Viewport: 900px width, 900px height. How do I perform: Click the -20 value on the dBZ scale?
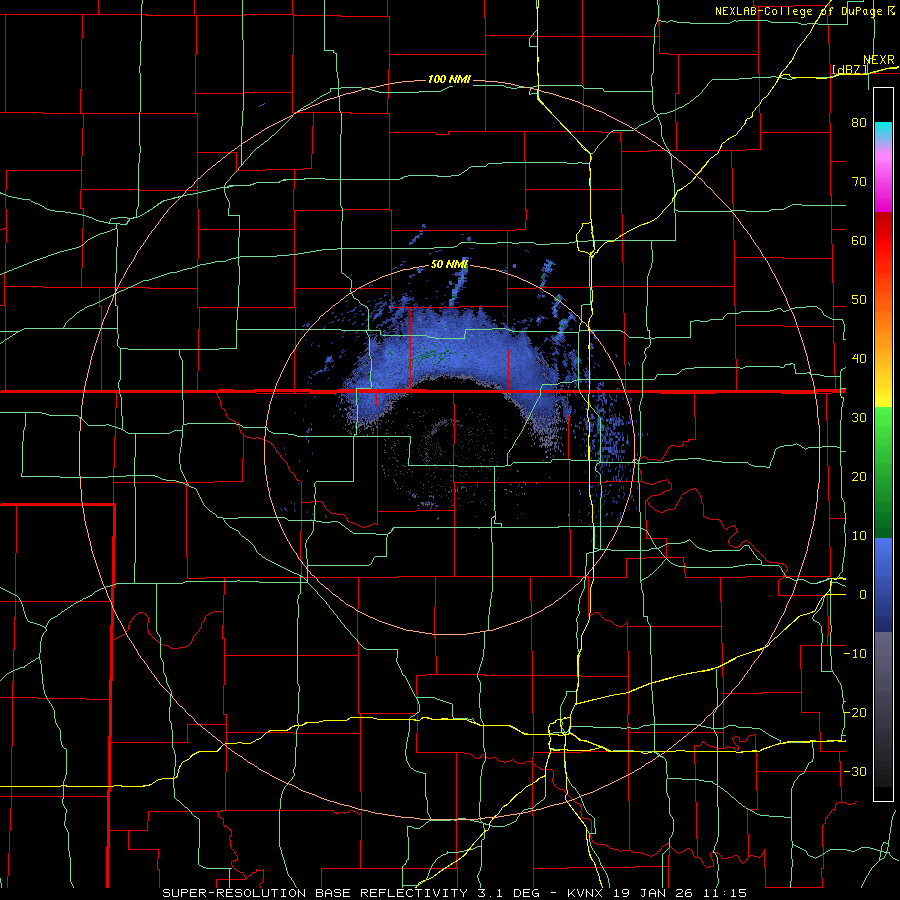pos(855,713)
